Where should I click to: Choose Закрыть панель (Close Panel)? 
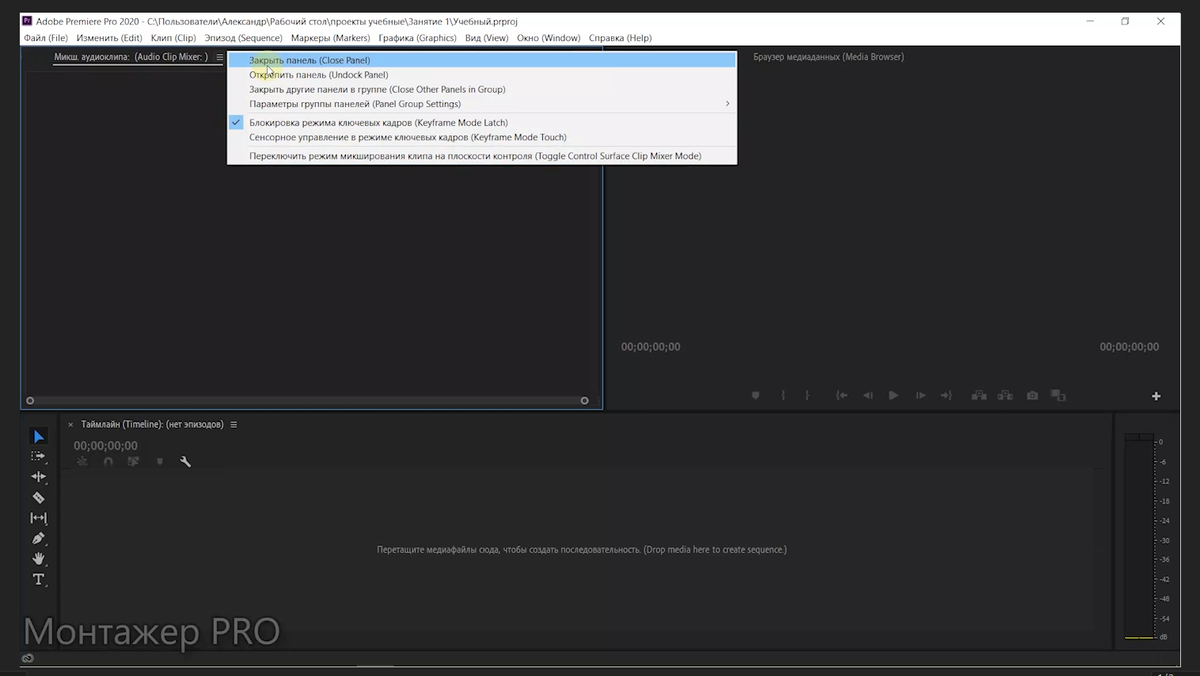(x=482, y=60)
